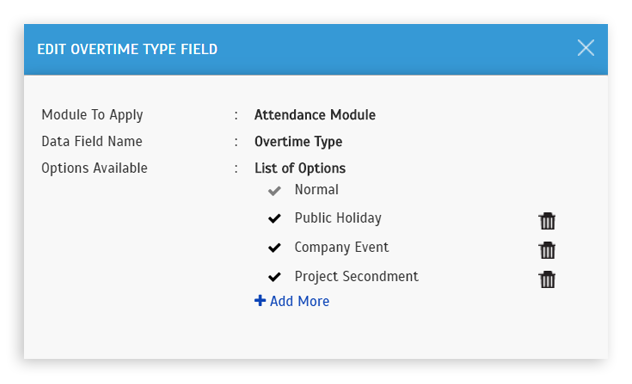Image resolution: width=632 pixels, height=384 pixels.
Task: Click the Module To Apply label
Action: click(x=92, y=115)
